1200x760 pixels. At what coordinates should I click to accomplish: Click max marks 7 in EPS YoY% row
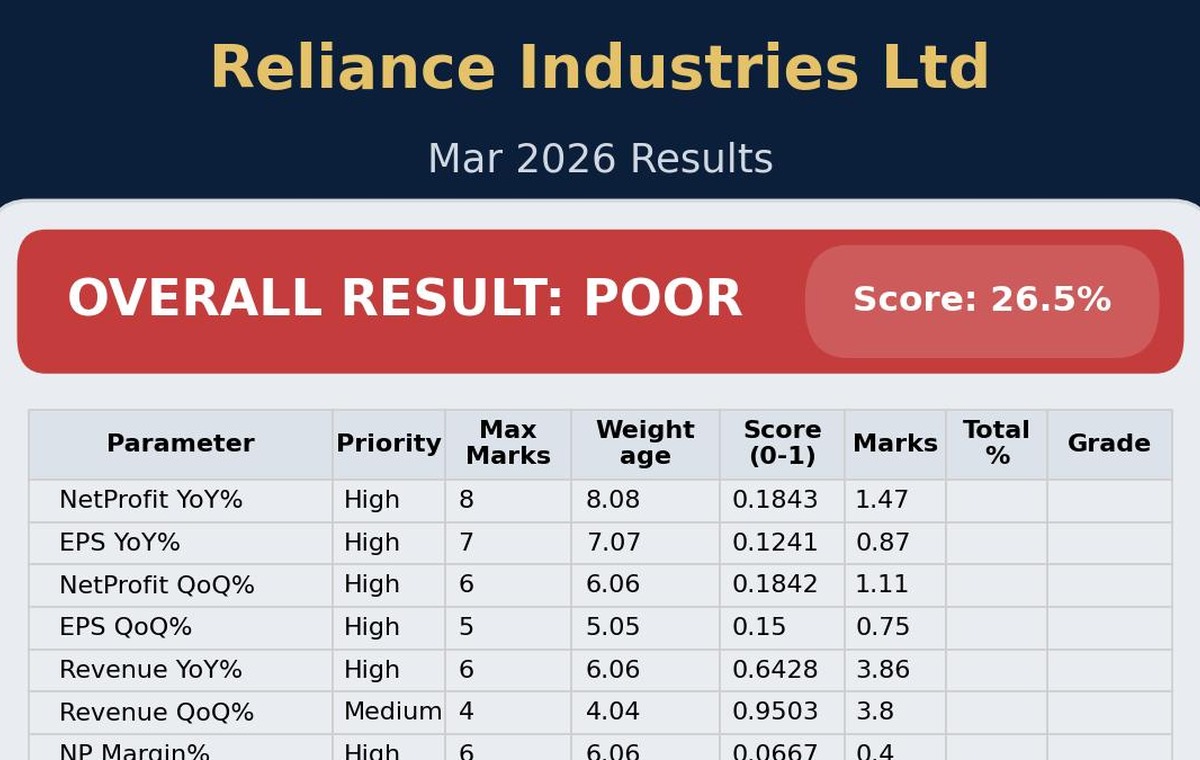click(x=466, y=543)
